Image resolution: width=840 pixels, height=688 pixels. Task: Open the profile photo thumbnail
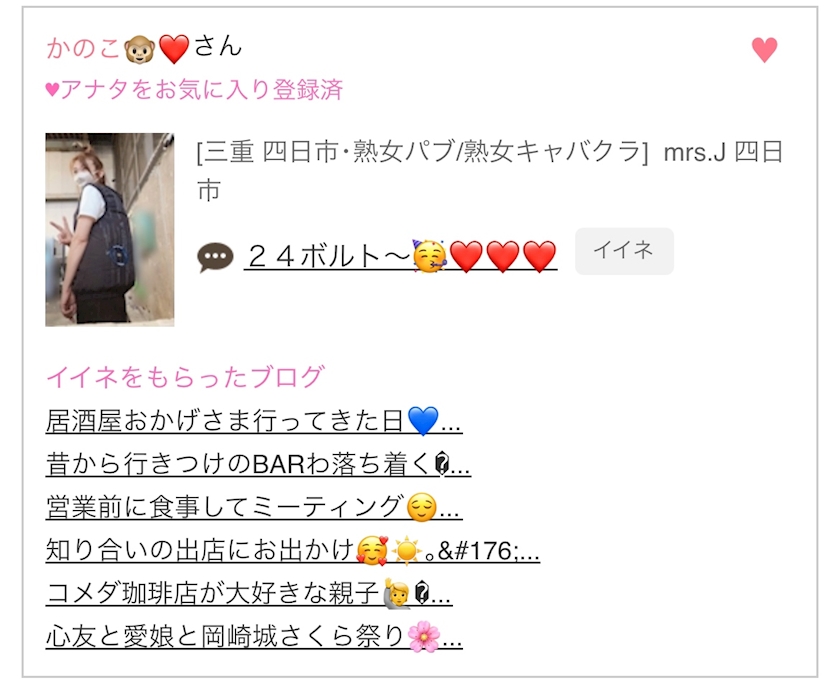pyautogui.click(x=110, y=229)
